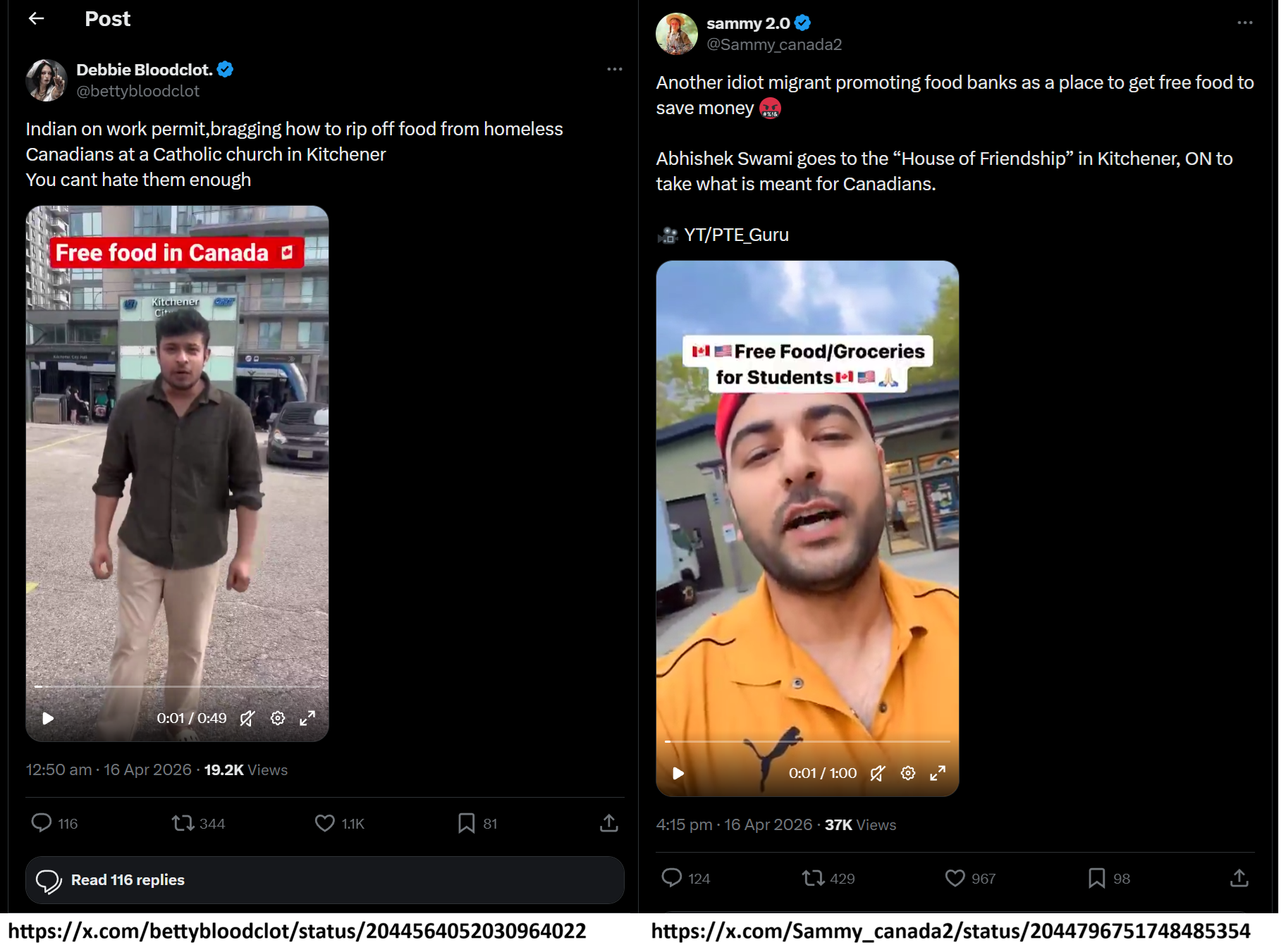
Task: Open more options on Debbie Bloodclot's post
Action: click(615, 69)
